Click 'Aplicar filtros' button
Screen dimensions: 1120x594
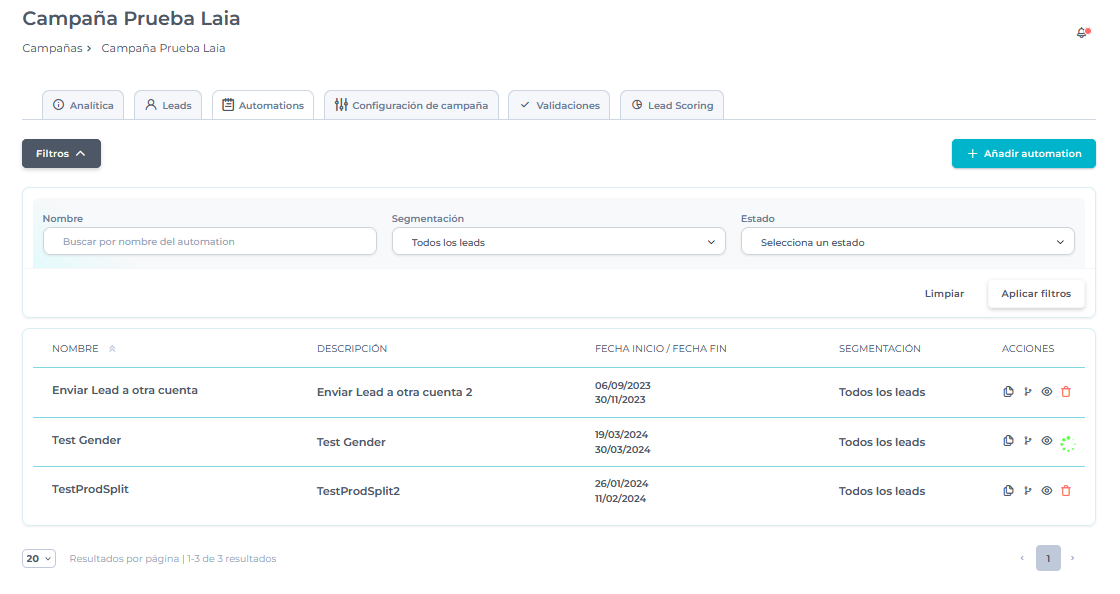1035,294
